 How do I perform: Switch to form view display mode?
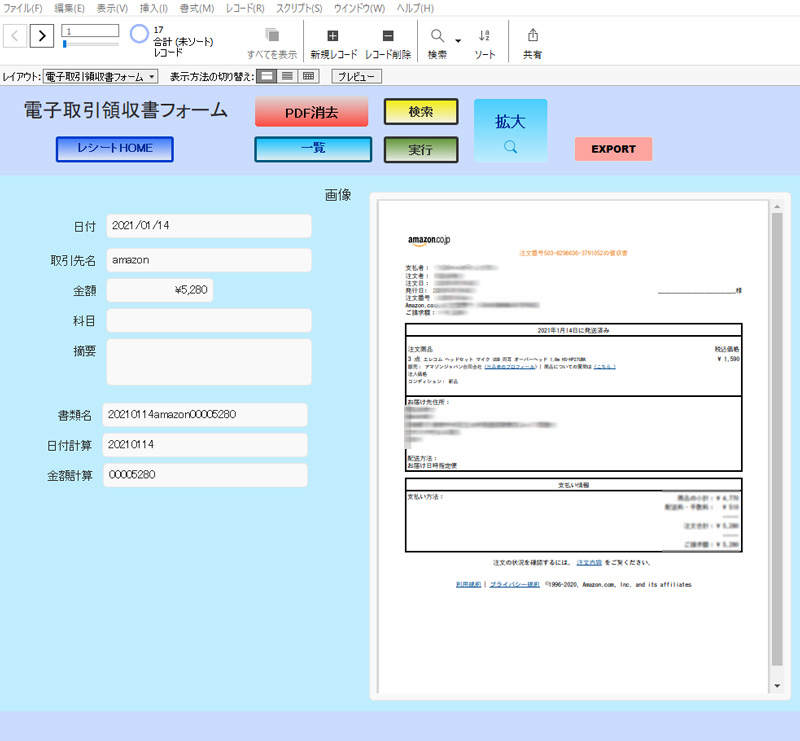[x=267, y=76]
